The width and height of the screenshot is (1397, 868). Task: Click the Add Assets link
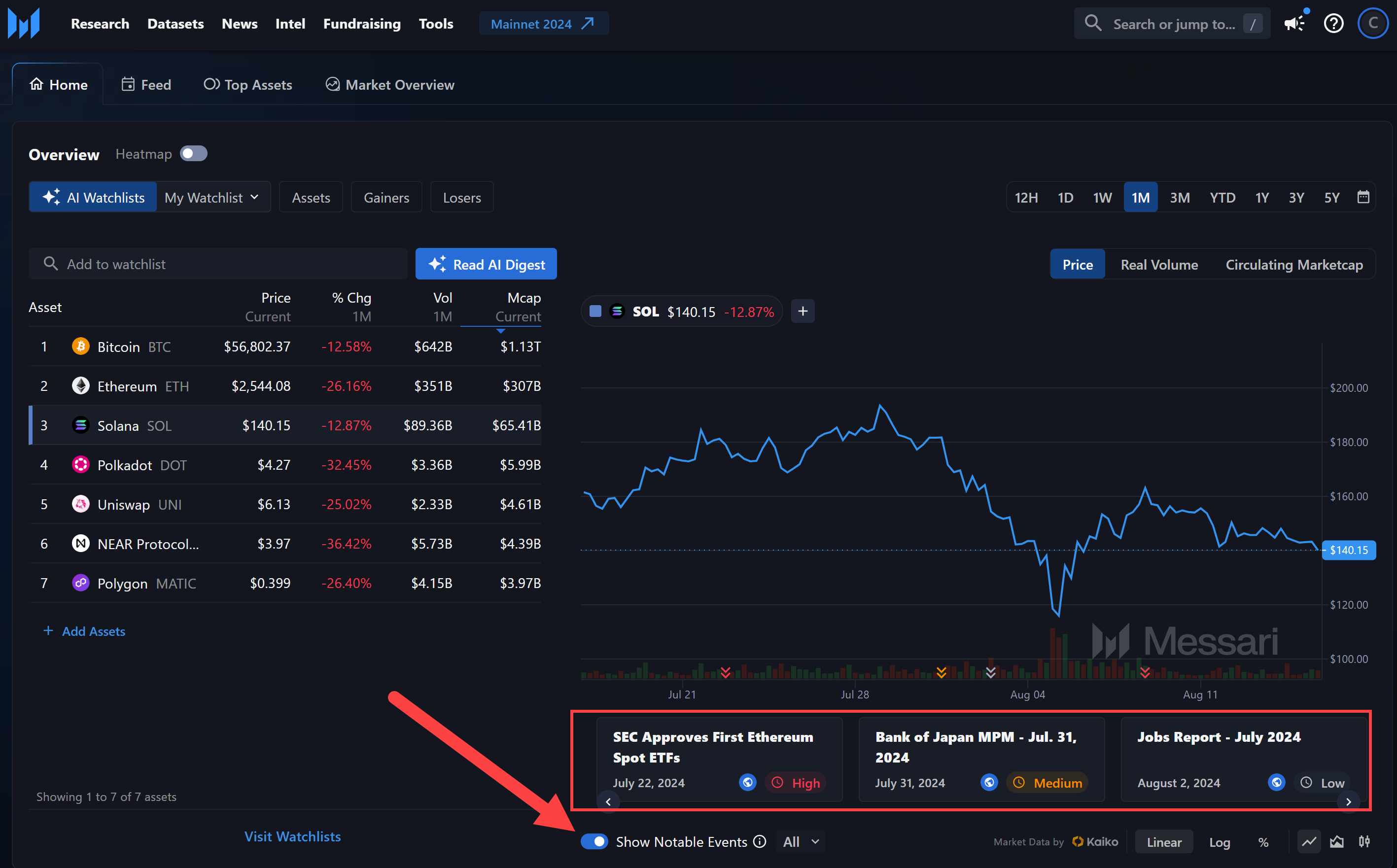coord(84,631)
